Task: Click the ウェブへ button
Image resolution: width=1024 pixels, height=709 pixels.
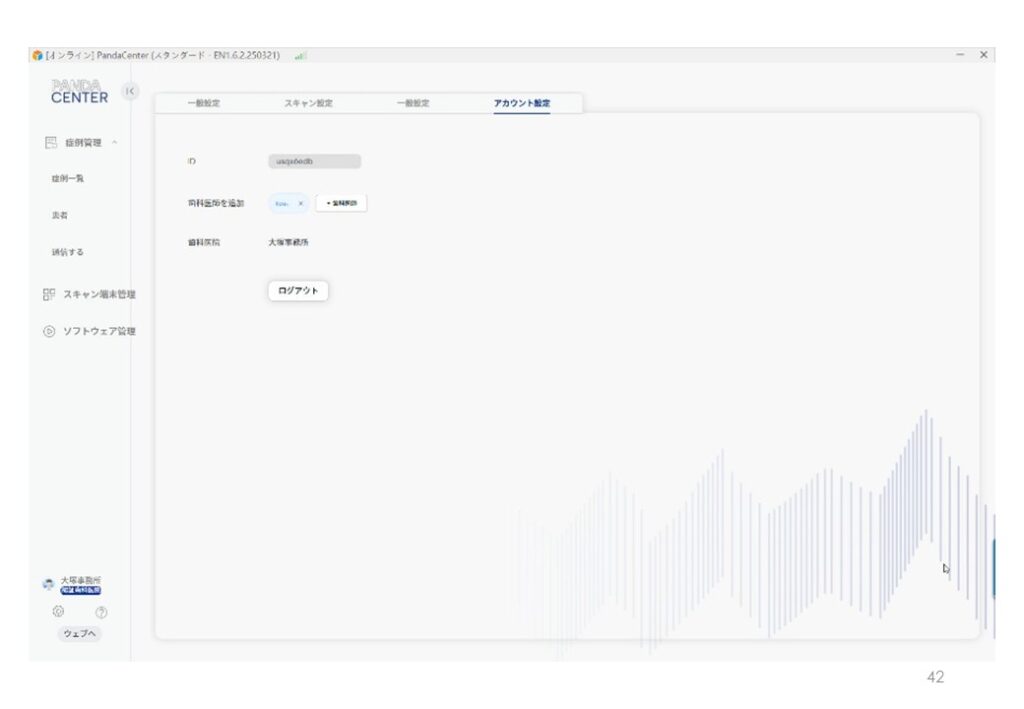Action: [79, 633]
